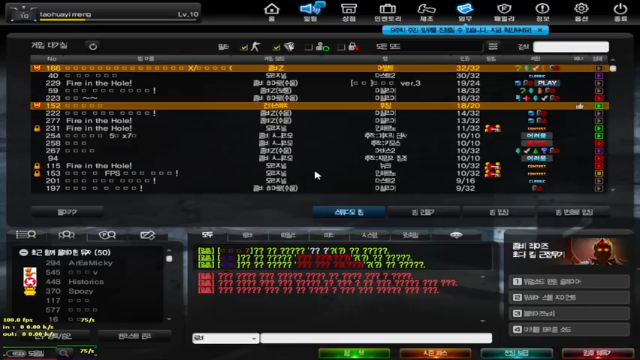Click the green button at bottom bar
Viewport: 640px width, 360px height.
pyautogui.click(x=354, y=353)
